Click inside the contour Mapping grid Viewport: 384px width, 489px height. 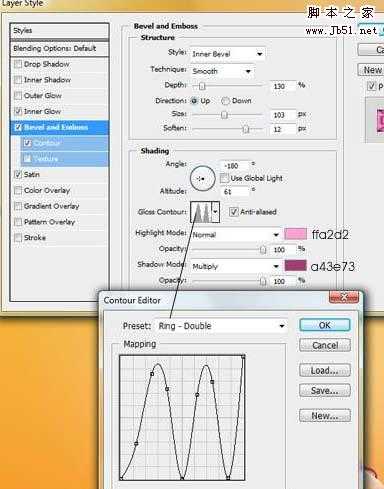(182, 418)
